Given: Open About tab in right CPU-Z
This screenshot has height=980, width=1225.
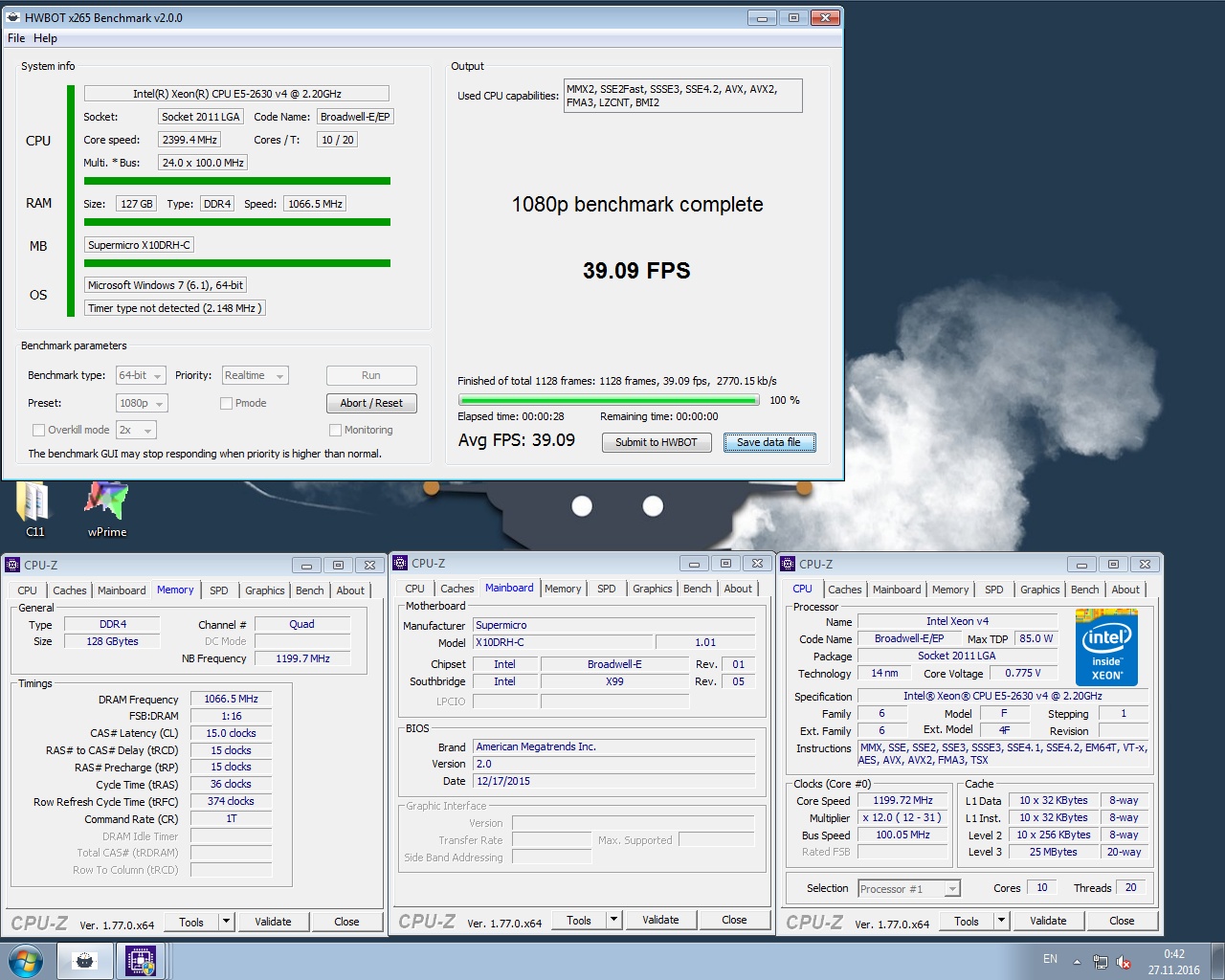Looking at the screenshot, I should pyautogui.click(x=1125, y=590).
